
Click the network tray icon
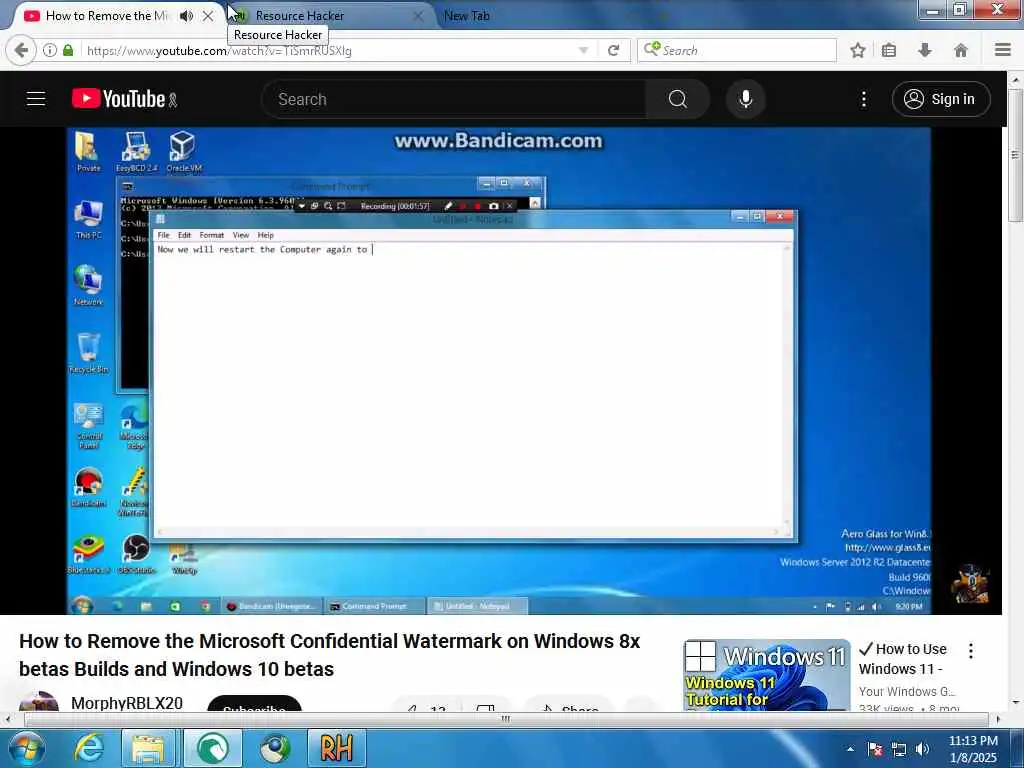(x=899, y=749)
